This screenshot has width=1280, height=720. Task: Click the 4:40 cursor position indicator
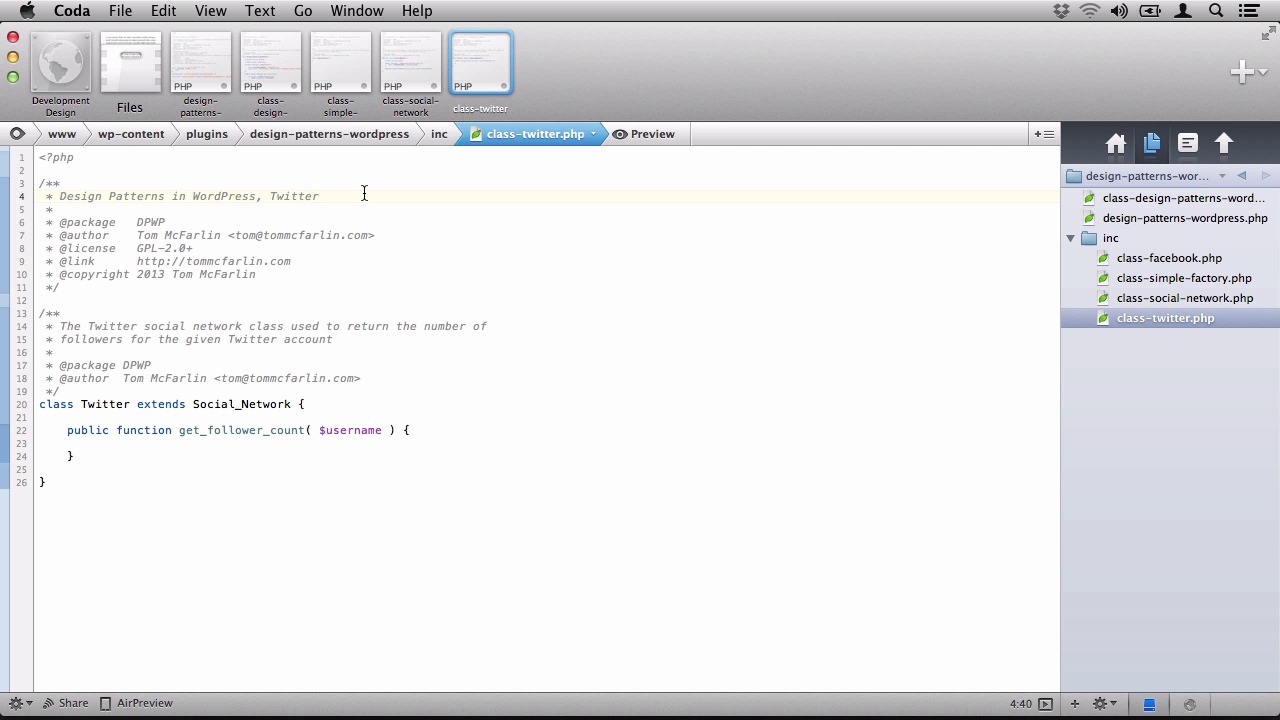1020,704
